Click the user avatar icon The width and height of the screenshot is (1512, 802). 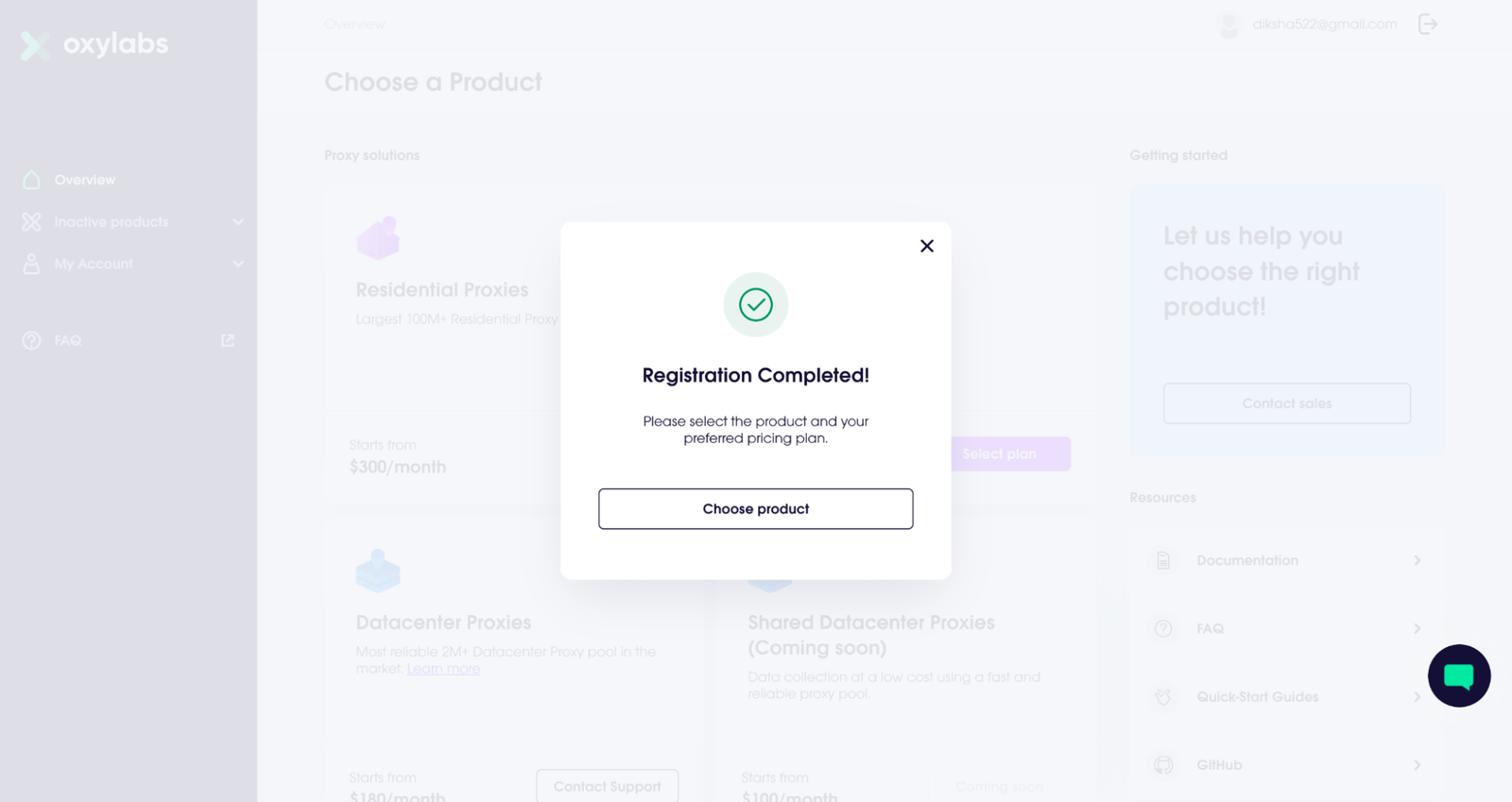point(1228,25)
